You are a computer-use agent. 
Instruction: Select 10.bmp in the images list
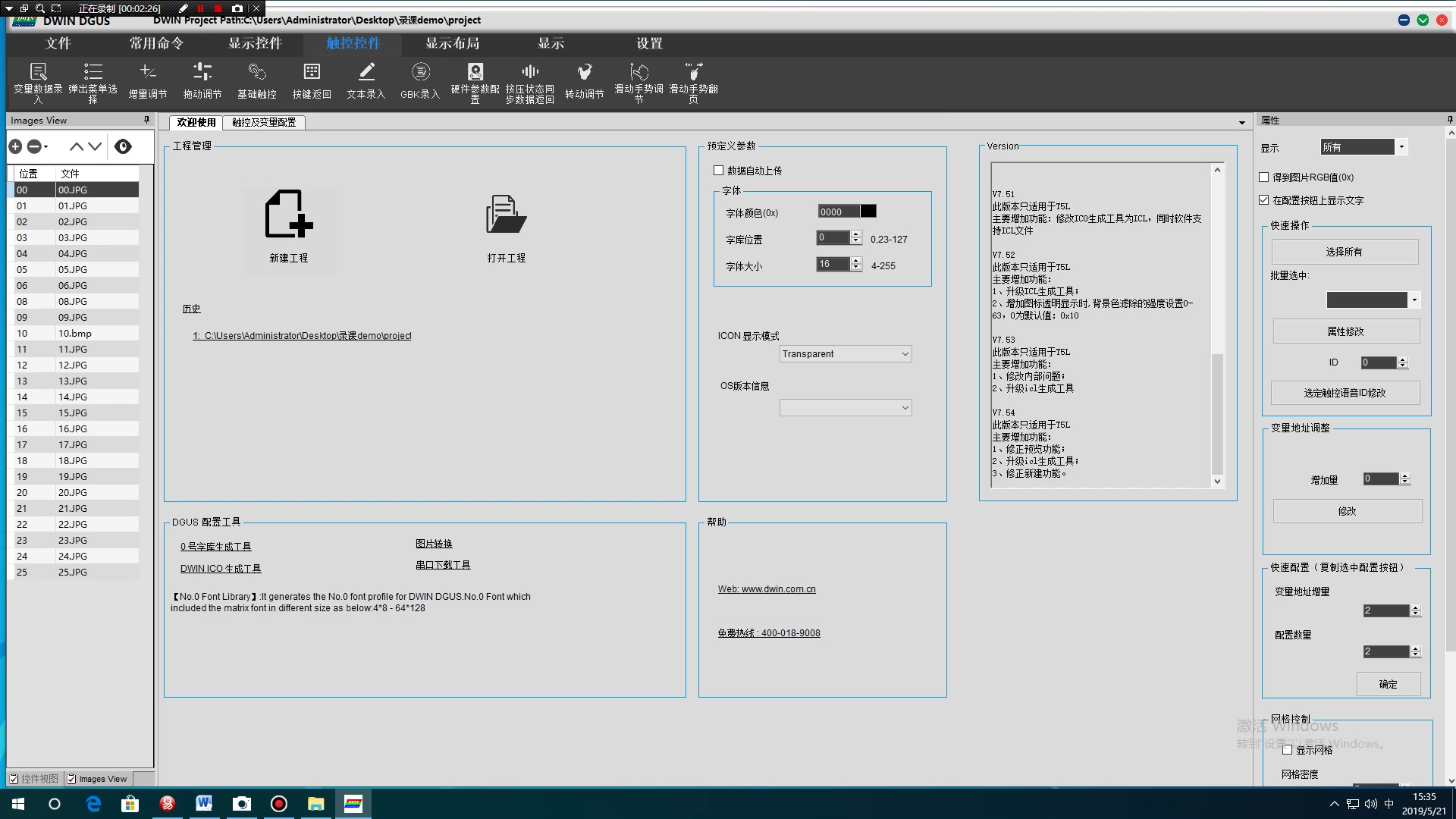pyautogui.click(x=74, y=334)
